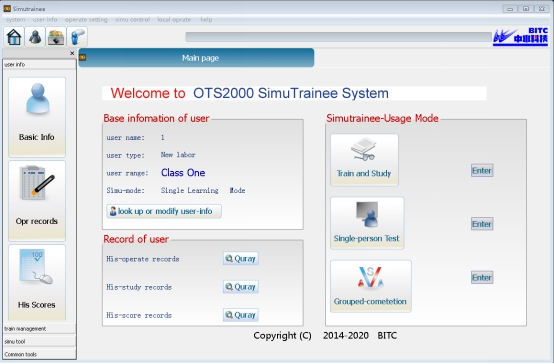554x364 pixels.
Task: Expand the user info panel section
Action: click(x=39, y=64)
